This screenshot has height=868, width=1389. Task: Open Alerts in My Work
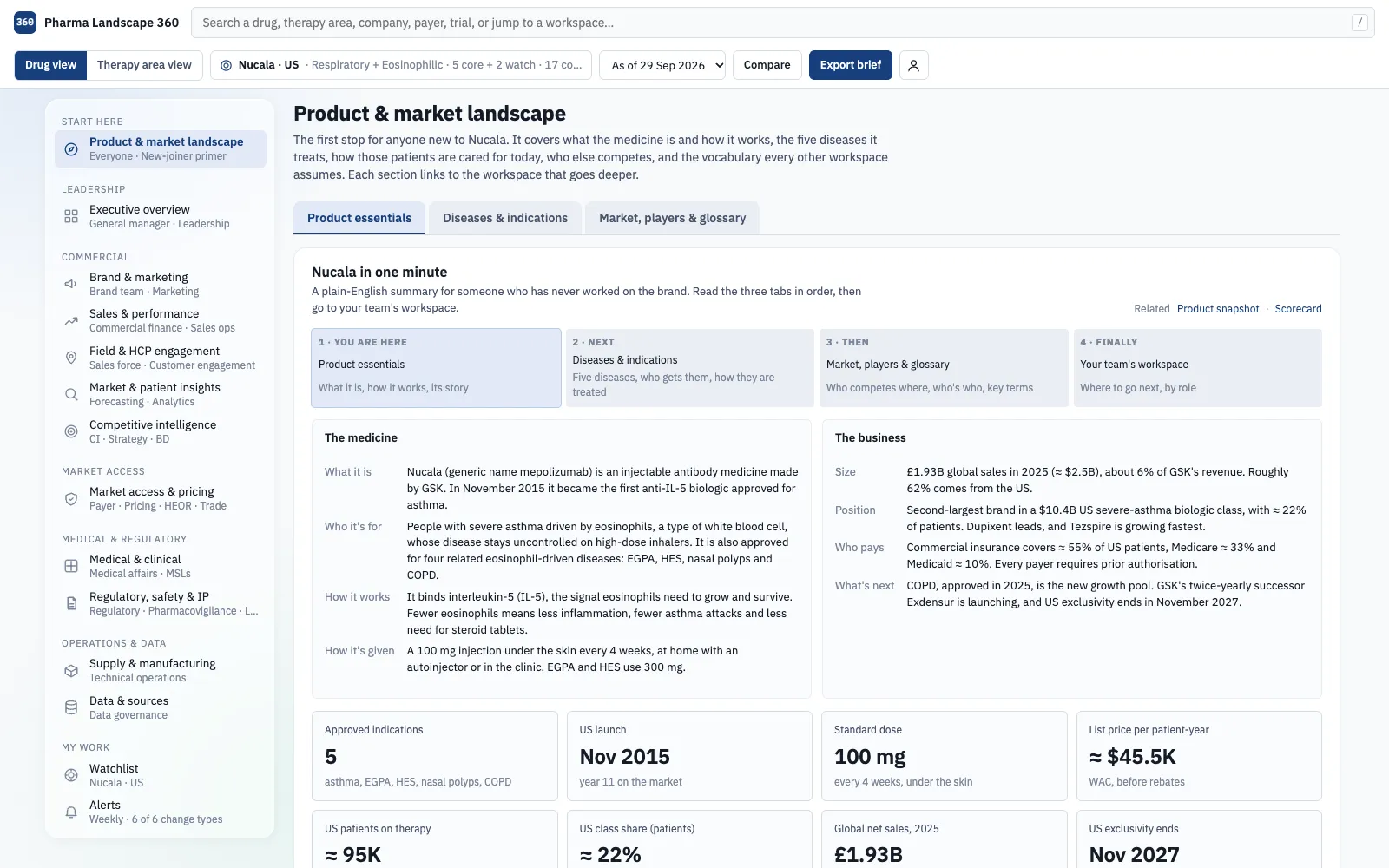pyautogui.click(x=161, y=812)
